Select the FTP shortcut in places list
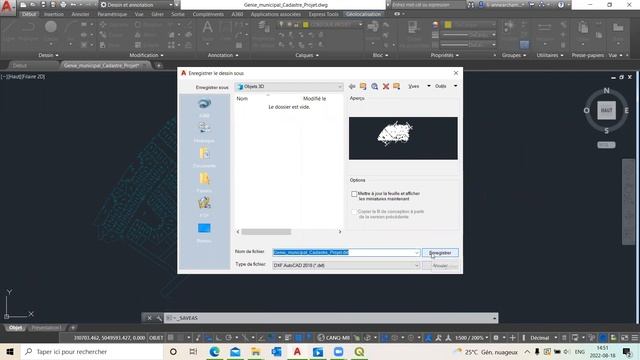The image size is (640, 360). click(x=204, y=207)
